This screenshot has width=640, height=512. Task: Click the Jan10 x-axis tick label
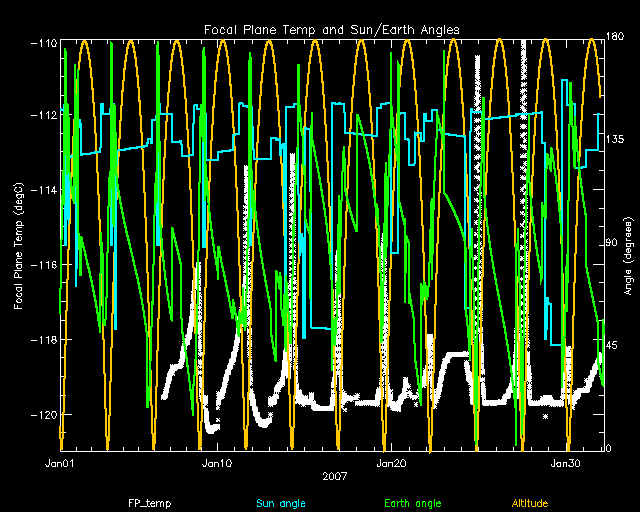(218, 464)
